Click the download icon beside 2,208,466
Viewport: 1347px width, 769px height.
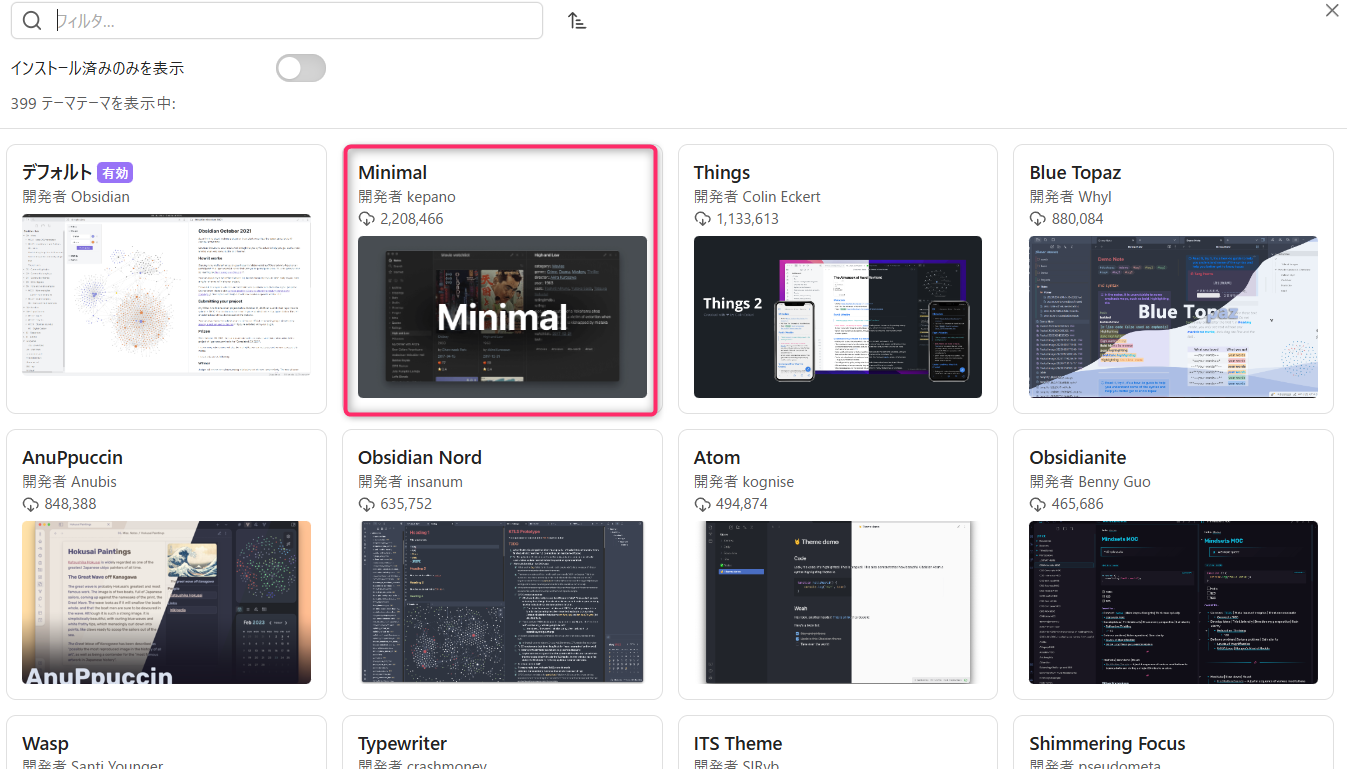point(367,219)
